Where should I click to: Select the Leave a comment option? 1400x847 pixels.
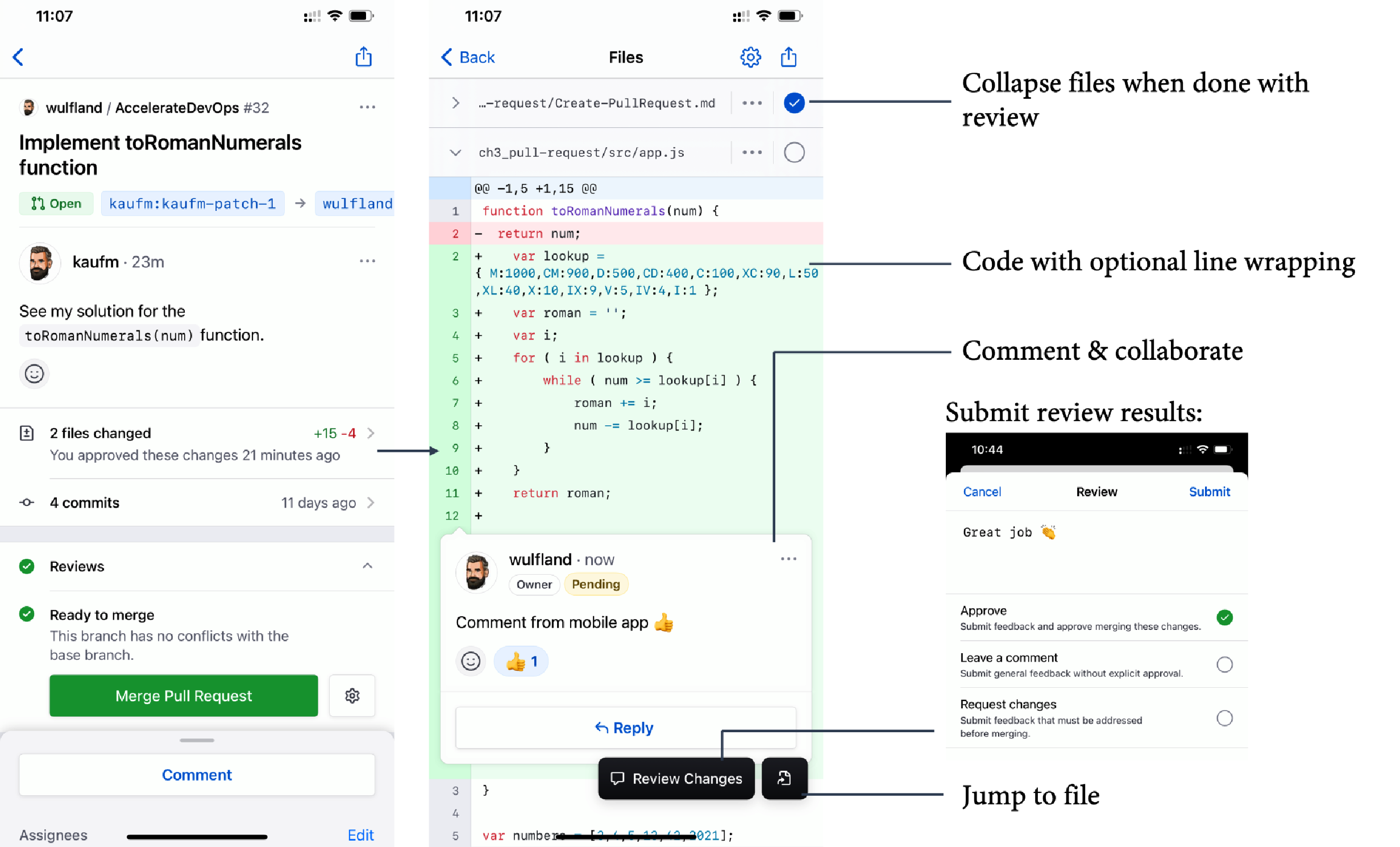click(1096, 665)
